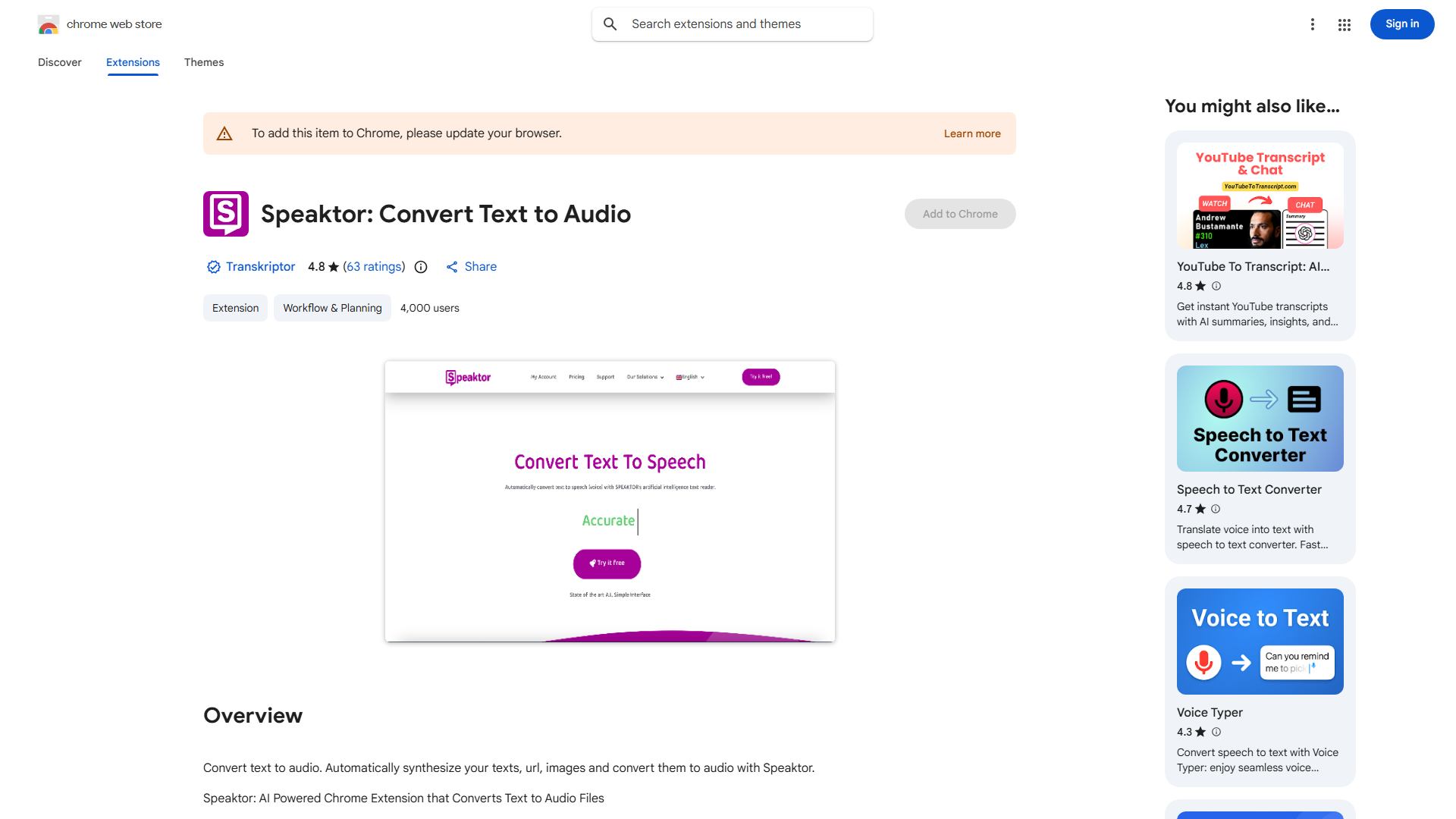
Task: Open the Google apps grid
Action: pos(1345,25)
